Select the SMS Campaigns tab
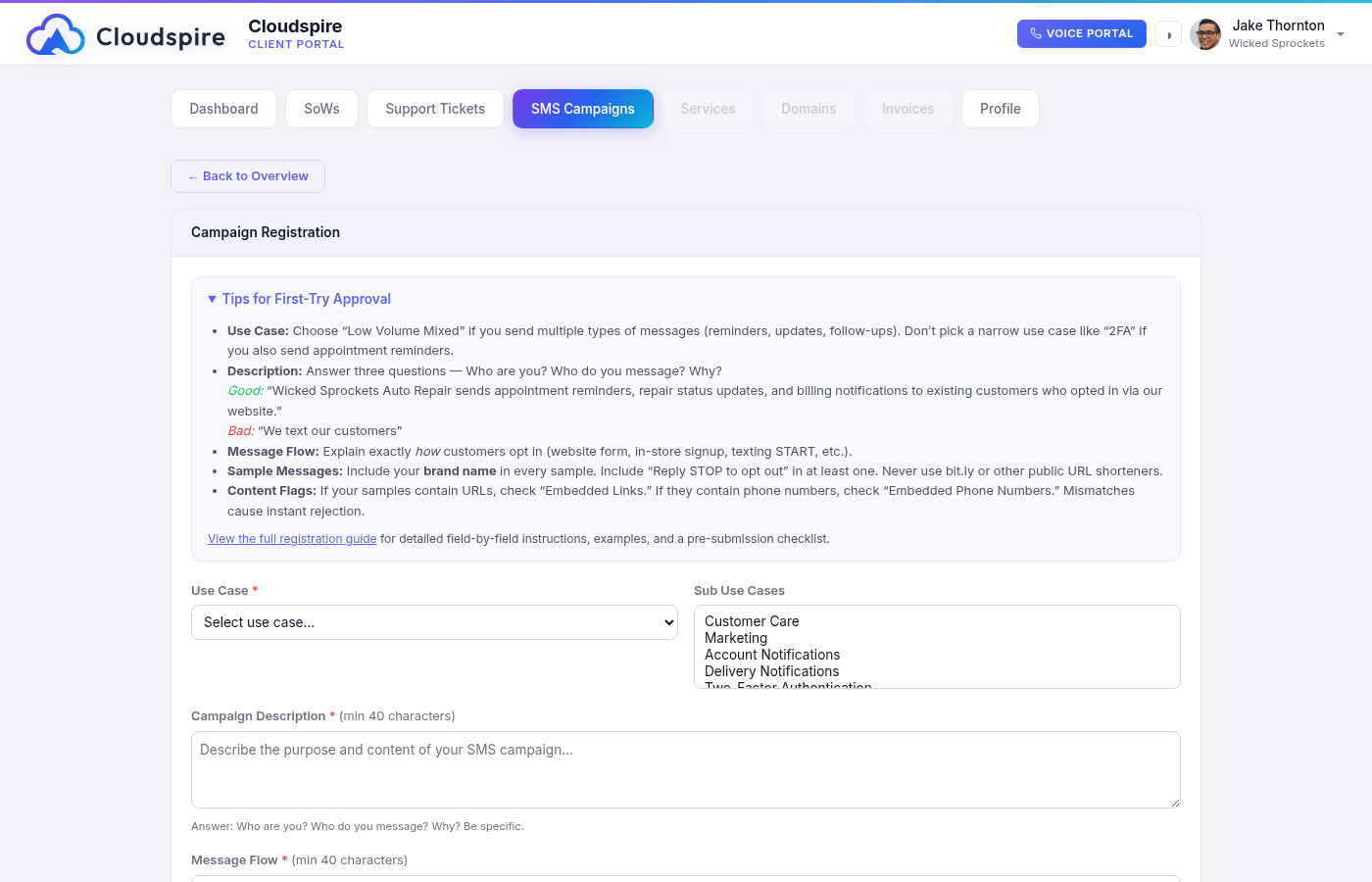This screenshot has height=882, width=1372. click(583, 109)
